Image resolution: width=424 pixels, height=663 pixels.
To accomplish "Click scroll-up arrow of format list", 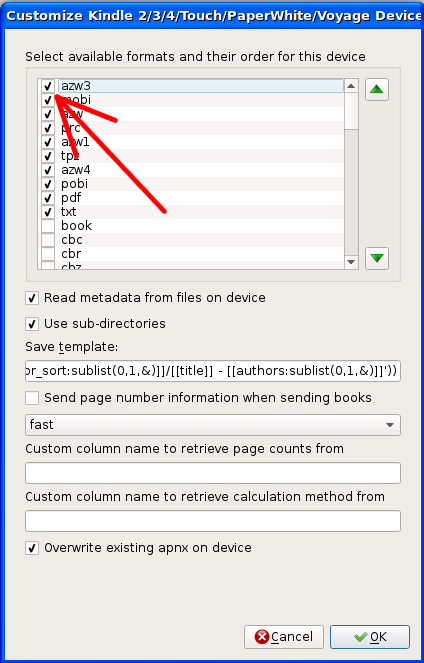I will (351, 86).
